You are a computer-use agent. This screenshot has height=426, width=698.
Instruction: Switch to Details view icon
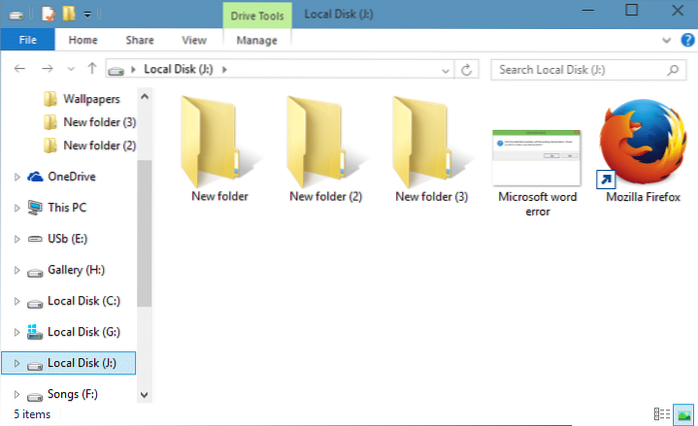point(661,413)
